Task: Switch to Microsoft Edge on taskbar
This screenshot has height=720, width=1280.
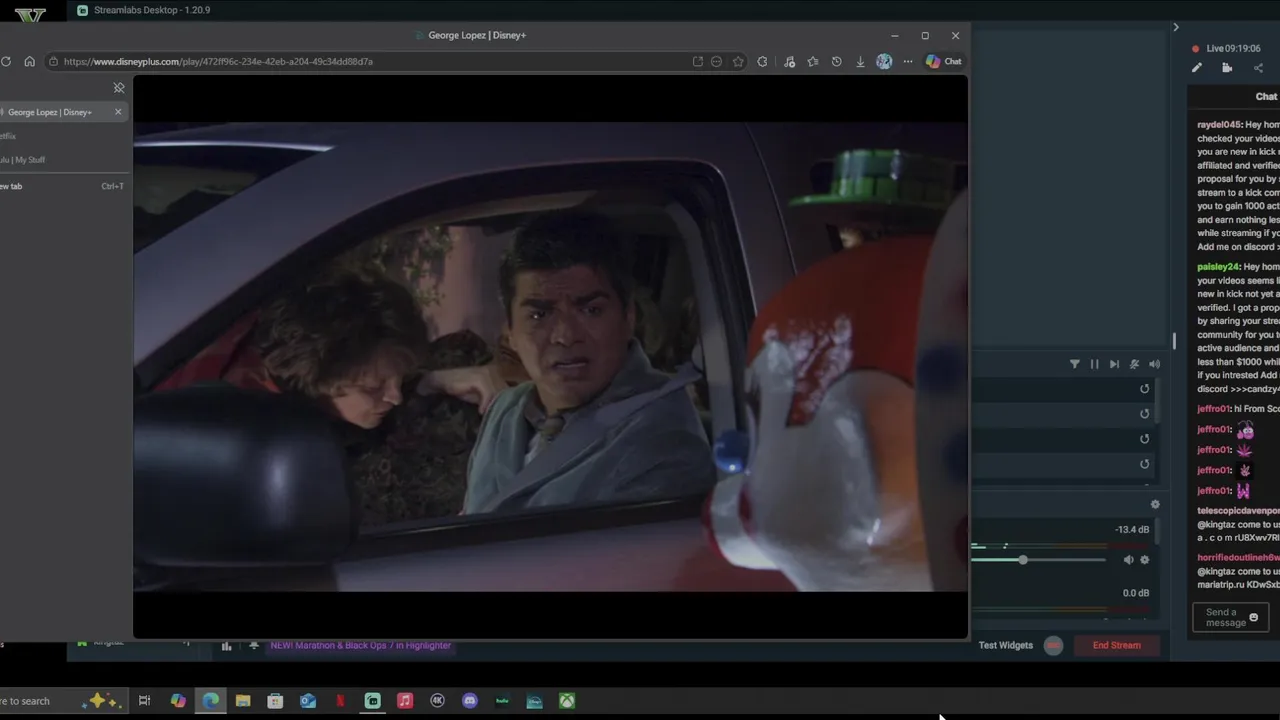Action: (210, 701)
